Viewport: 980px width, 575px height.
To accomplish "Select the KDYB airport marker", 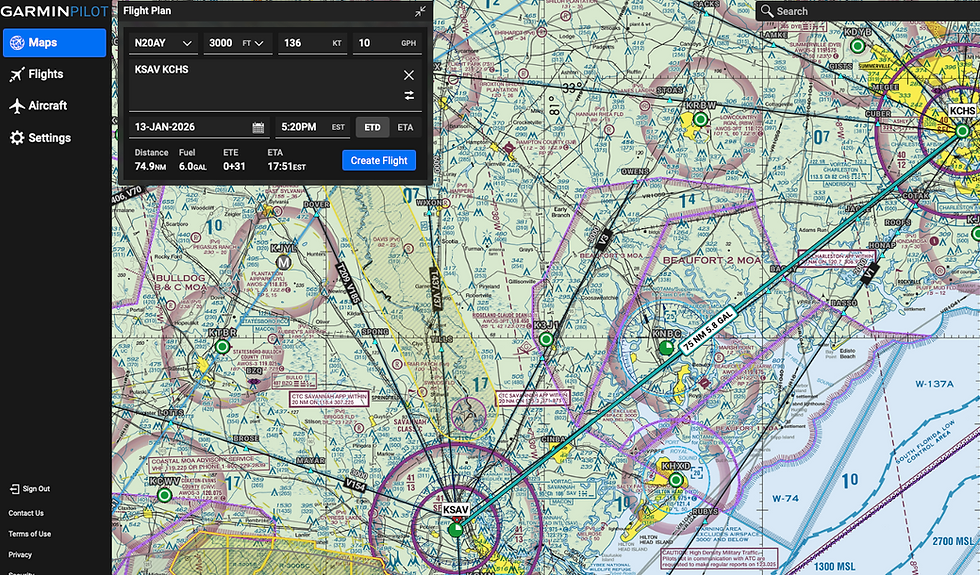I will tap(858, 46).
